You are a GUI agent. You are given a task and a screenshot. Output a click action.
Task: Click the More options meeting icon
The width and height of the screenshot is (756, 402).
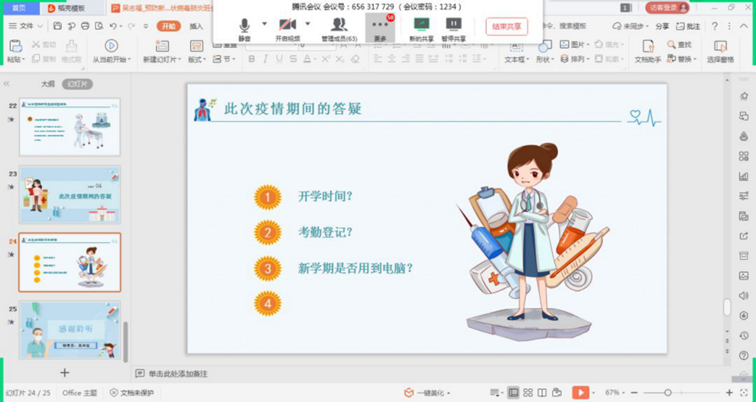(380, 27)
